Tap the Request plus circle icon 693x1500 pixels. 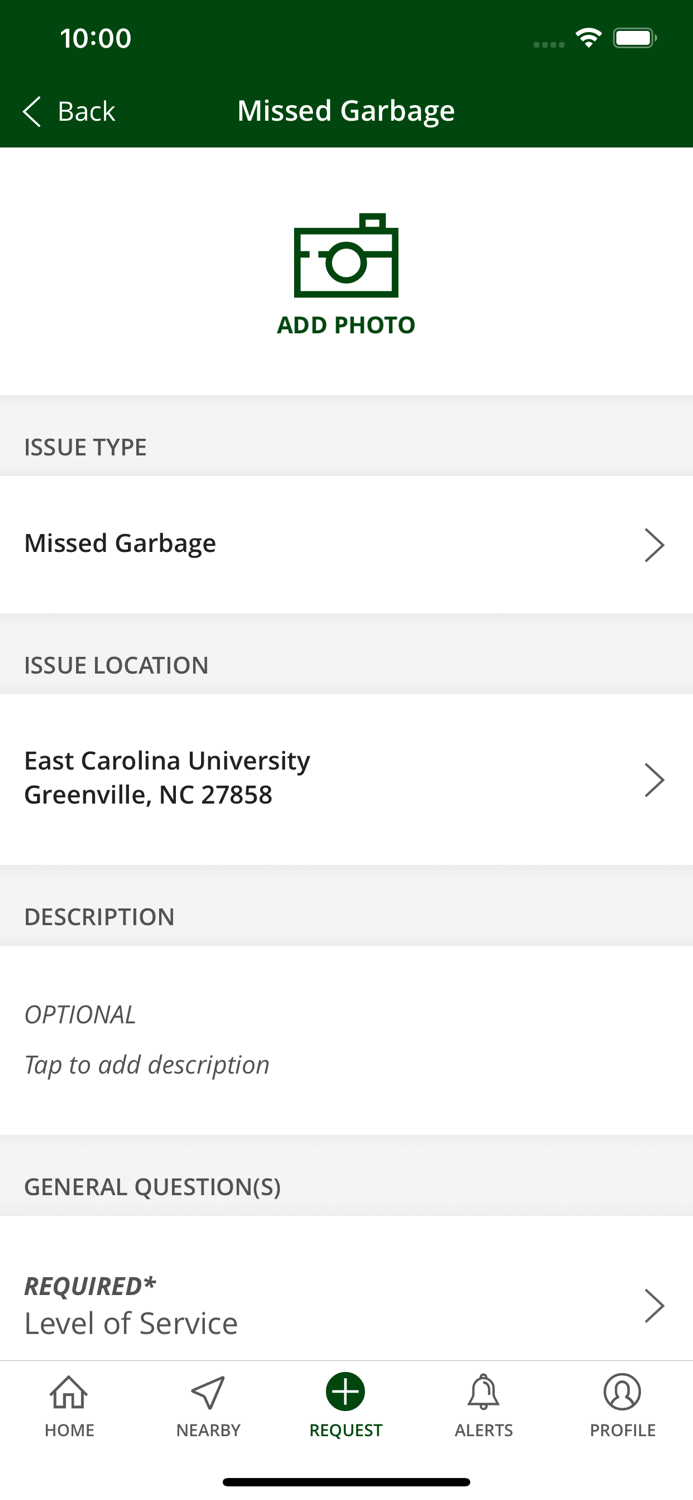[x=346, y=1392]
